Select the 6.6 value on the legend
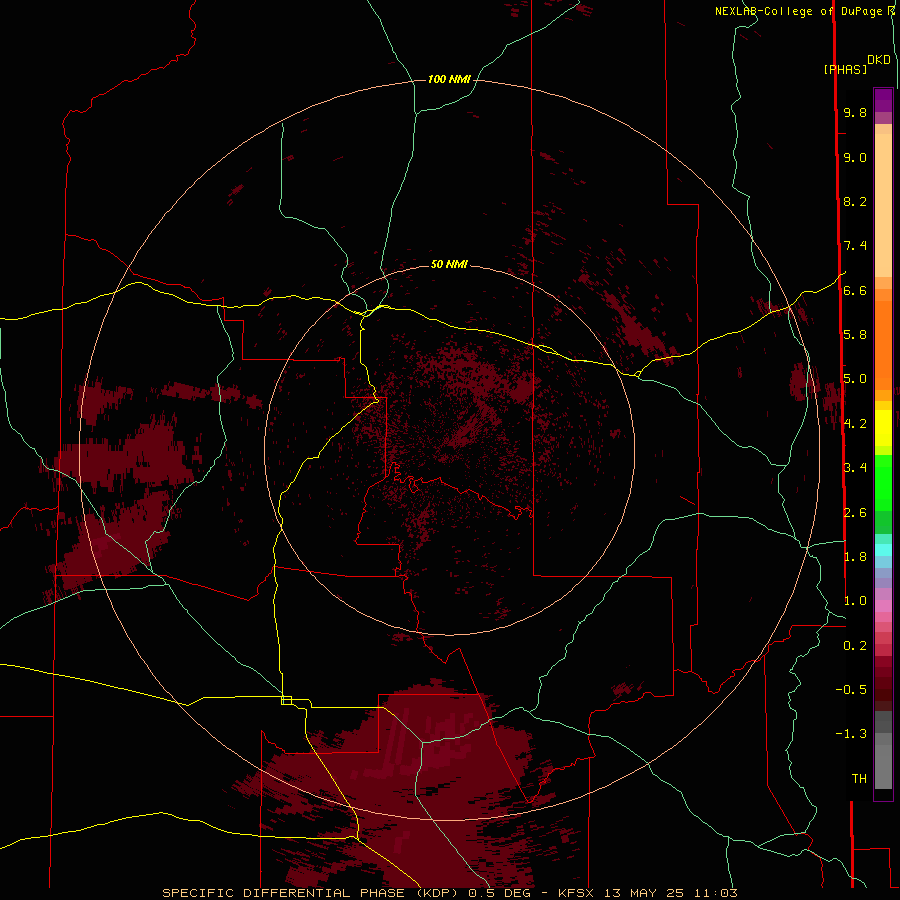The image size is (900, 900). pos(855,290)
